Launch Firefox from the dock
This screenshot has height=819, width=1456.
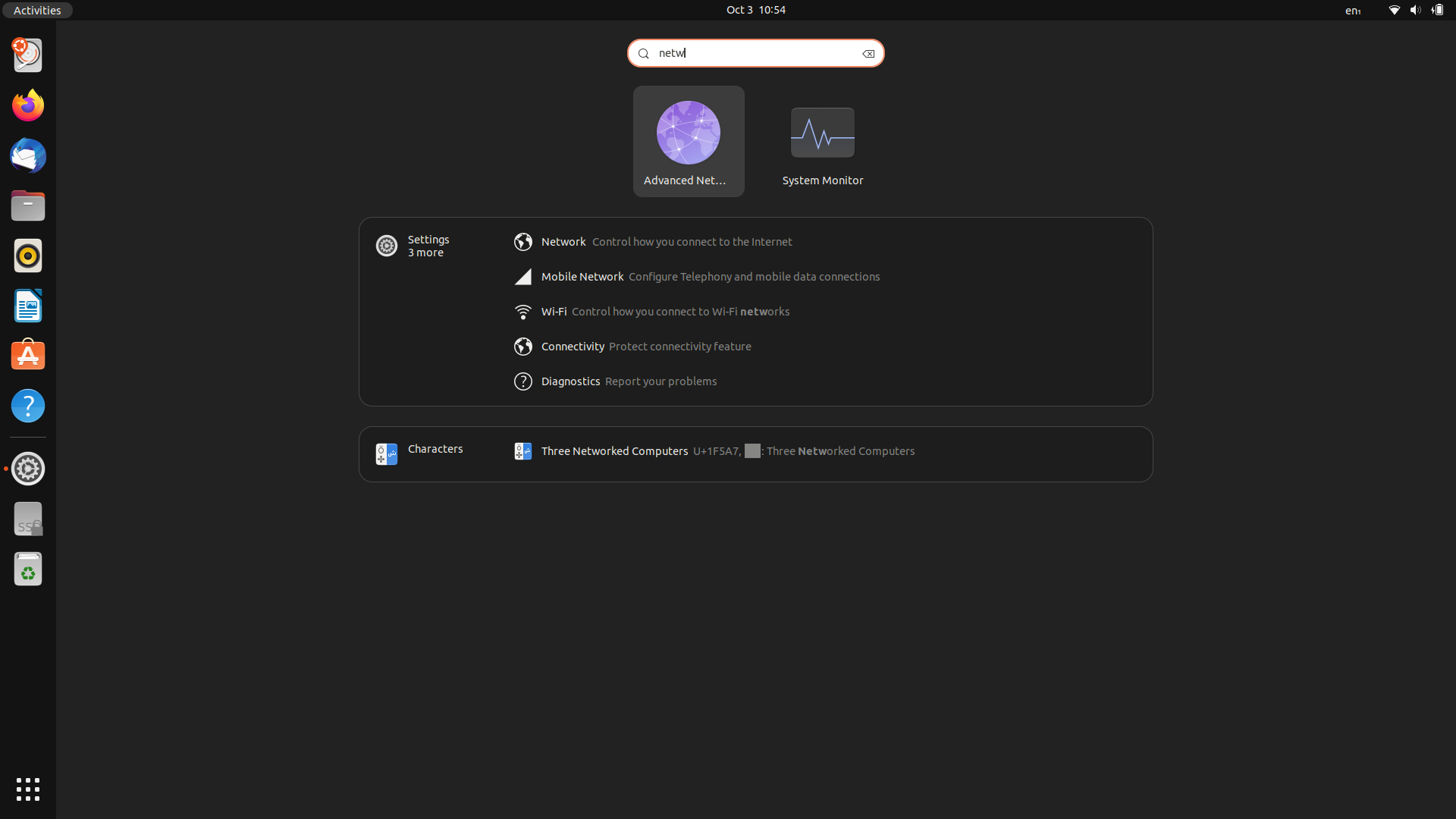[x=28, y=105]
